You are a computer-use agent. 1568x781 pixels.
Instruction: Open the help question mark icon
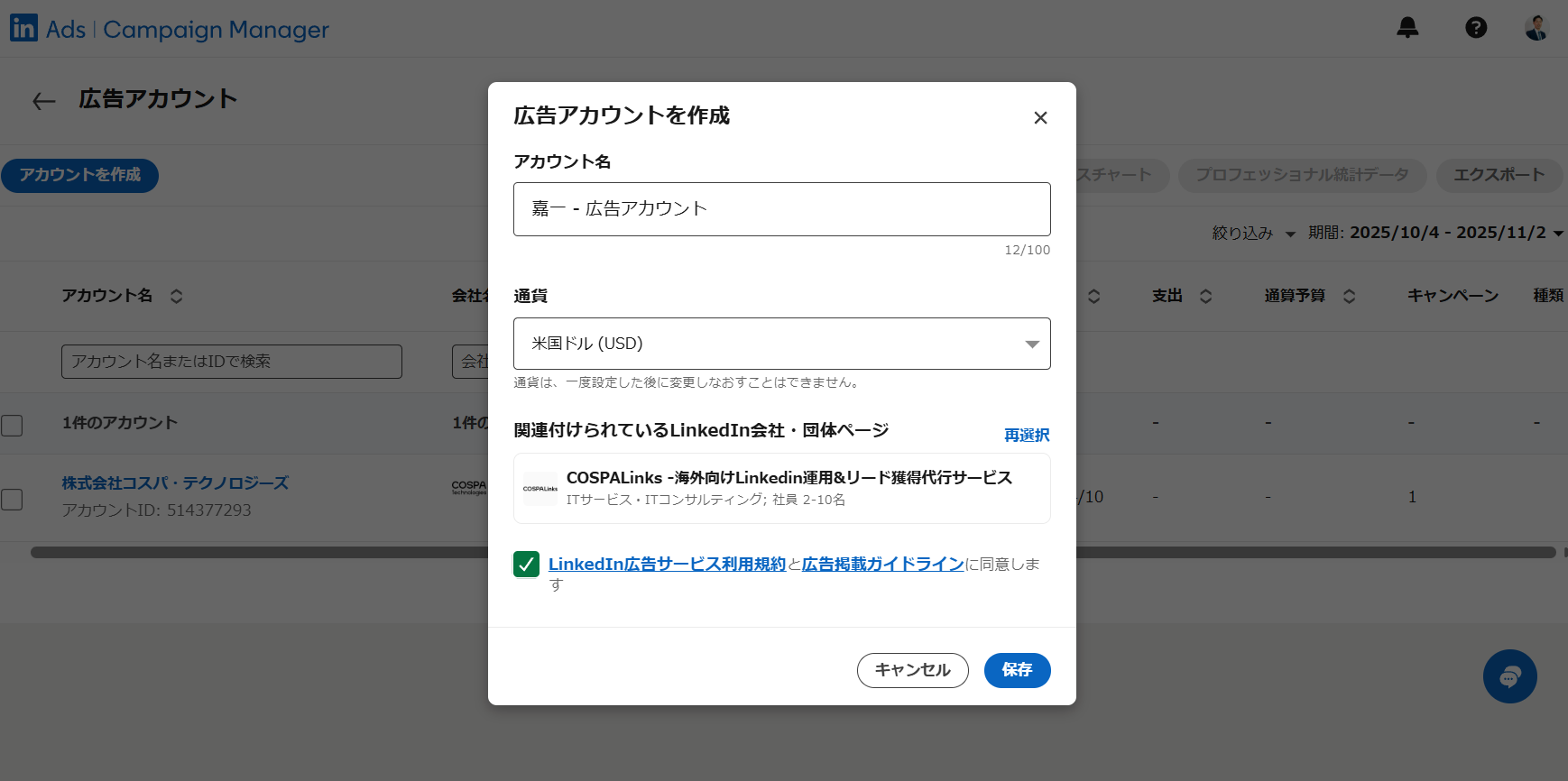click(1476, 28)
